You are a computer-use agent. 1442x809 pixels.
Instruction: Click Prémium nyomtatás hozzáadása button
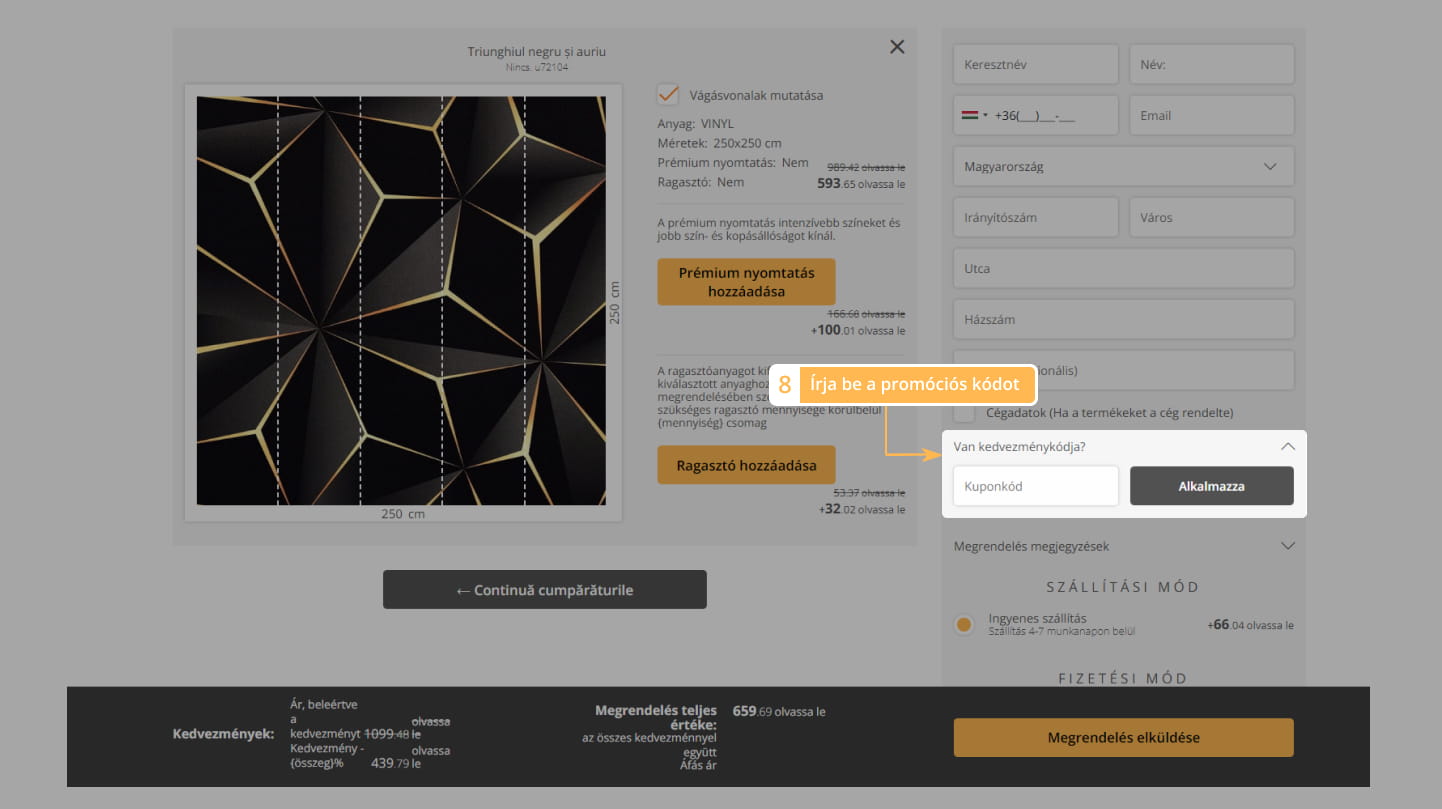pos(746,282)
